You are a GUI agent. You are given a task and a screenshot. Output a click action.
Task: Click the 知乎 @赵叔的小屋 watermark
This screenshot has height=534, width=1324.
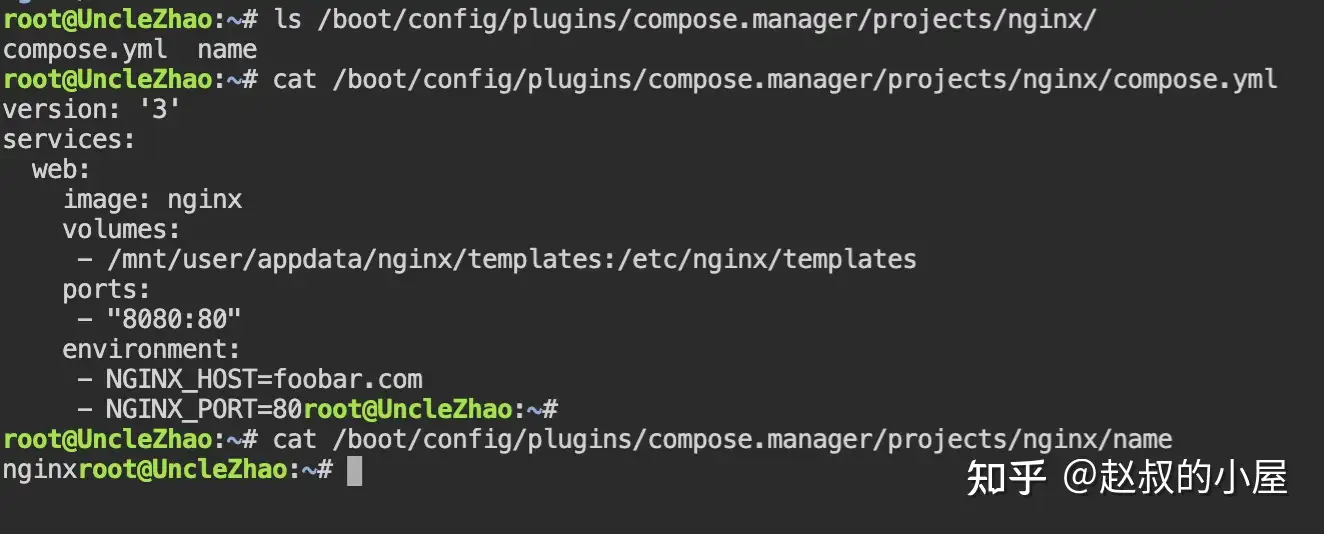click(1126, 477)
